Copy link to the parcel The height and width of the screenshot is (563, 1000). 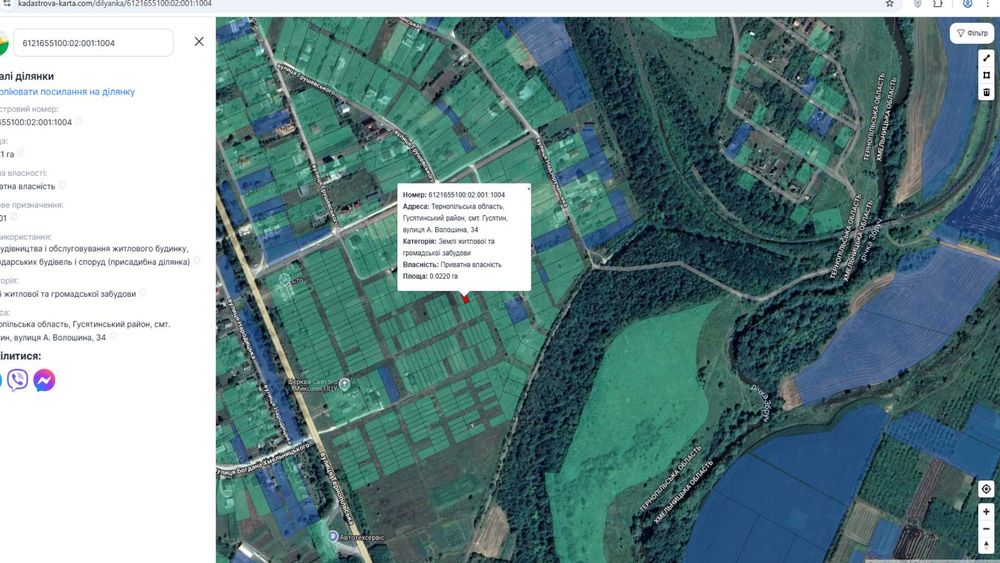tap(67, 92)
